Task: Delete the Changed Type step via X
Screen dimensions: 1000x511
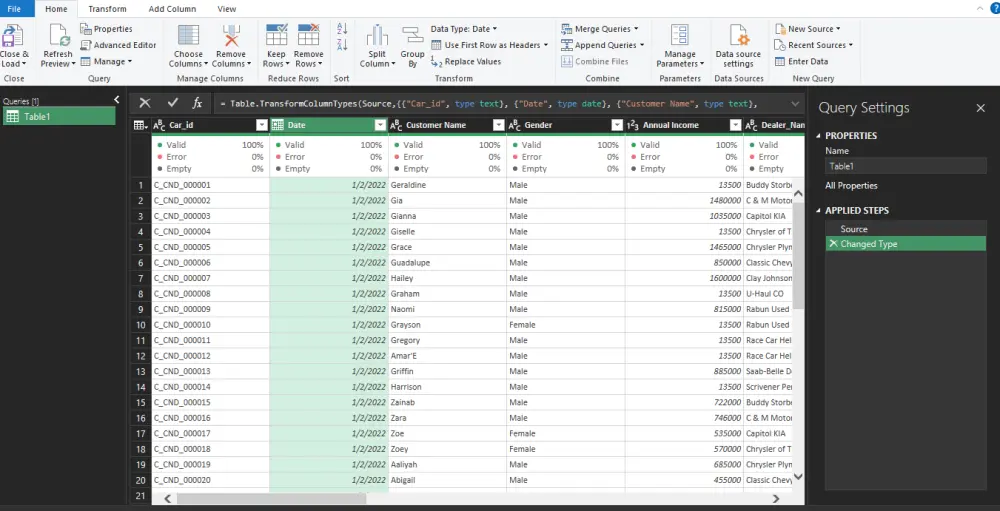Action: (832, 244)
